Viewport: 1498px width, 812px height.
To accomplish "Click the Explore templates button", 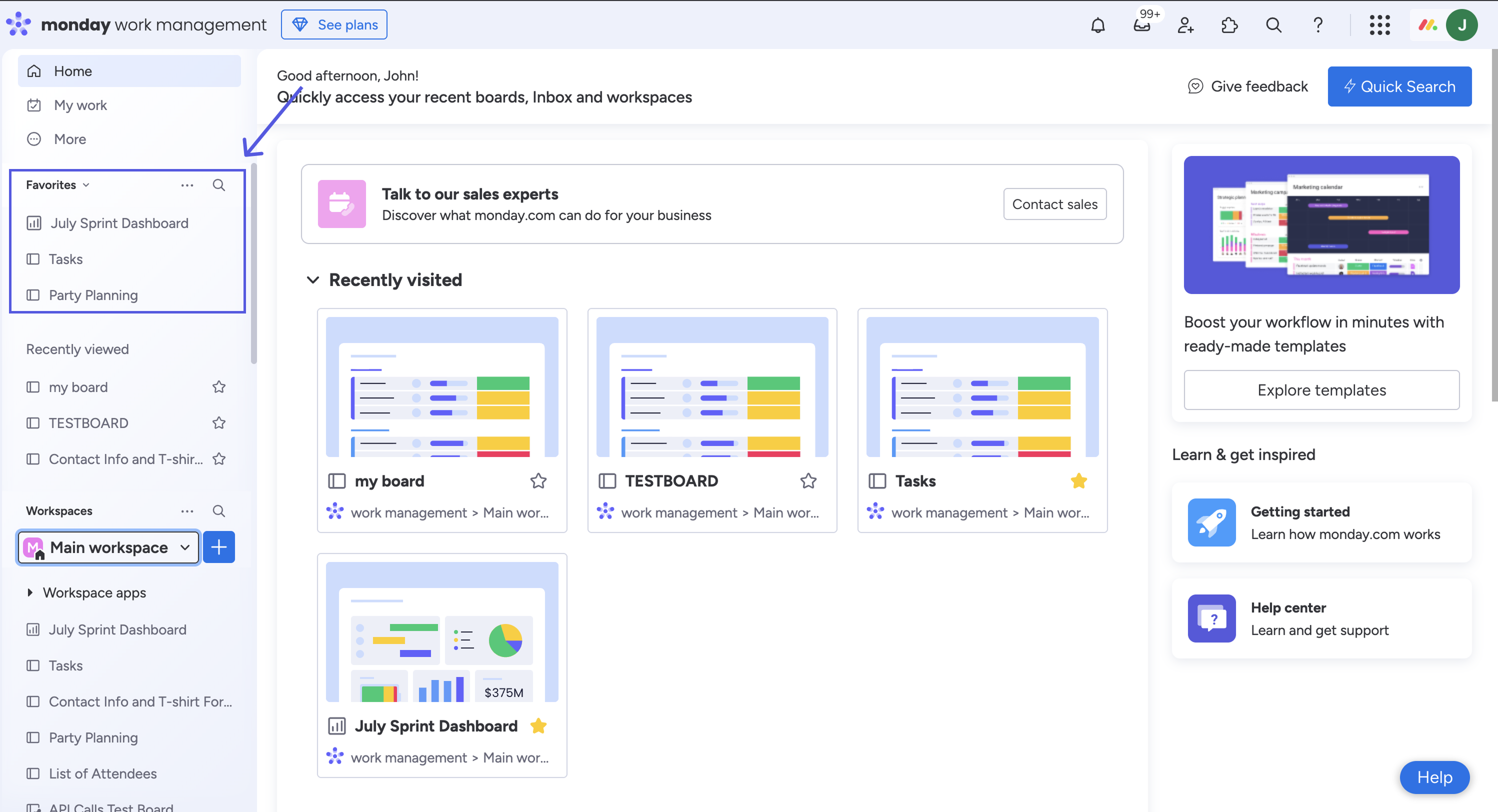I will [1321, 389].
